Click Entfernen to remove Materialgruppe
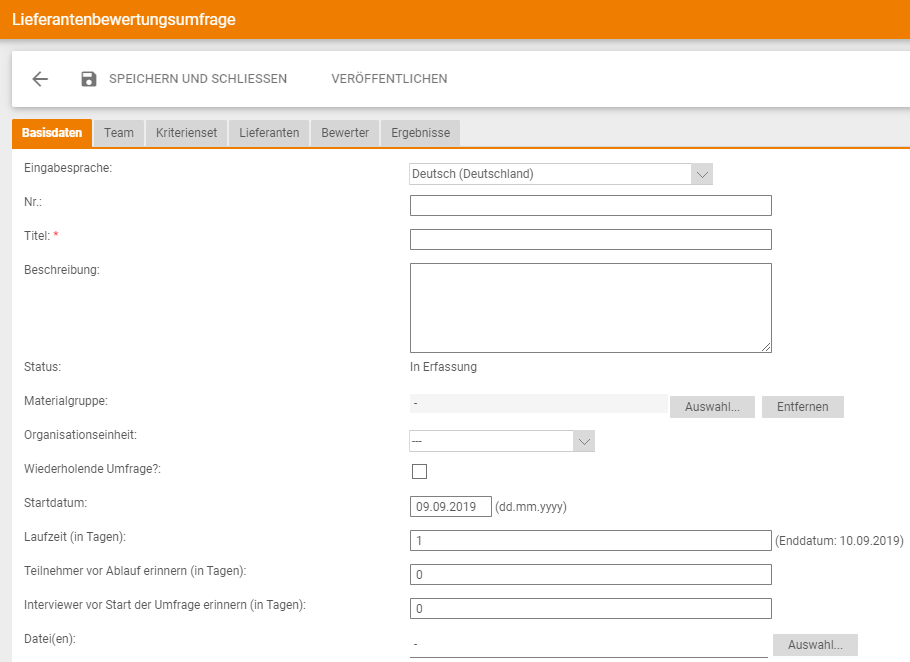The image size is (910, 662). coord(802,407)
